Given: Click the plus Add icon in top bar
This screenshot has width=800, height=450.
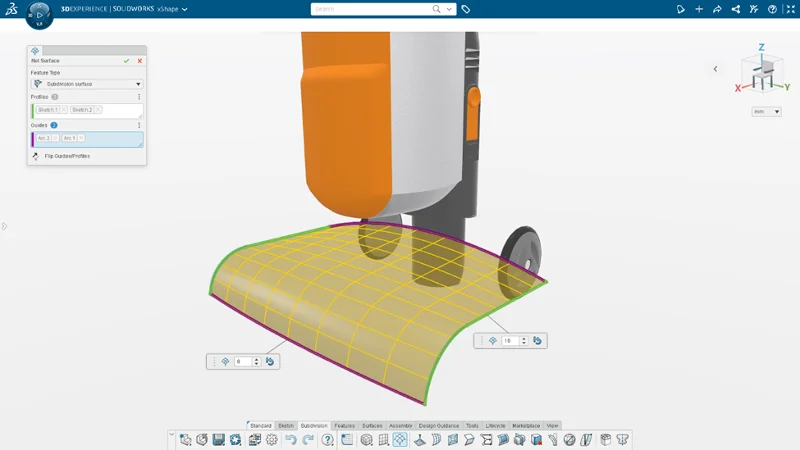Looking at the screenshot, I should pyautogui.click(x=699, y=9).
